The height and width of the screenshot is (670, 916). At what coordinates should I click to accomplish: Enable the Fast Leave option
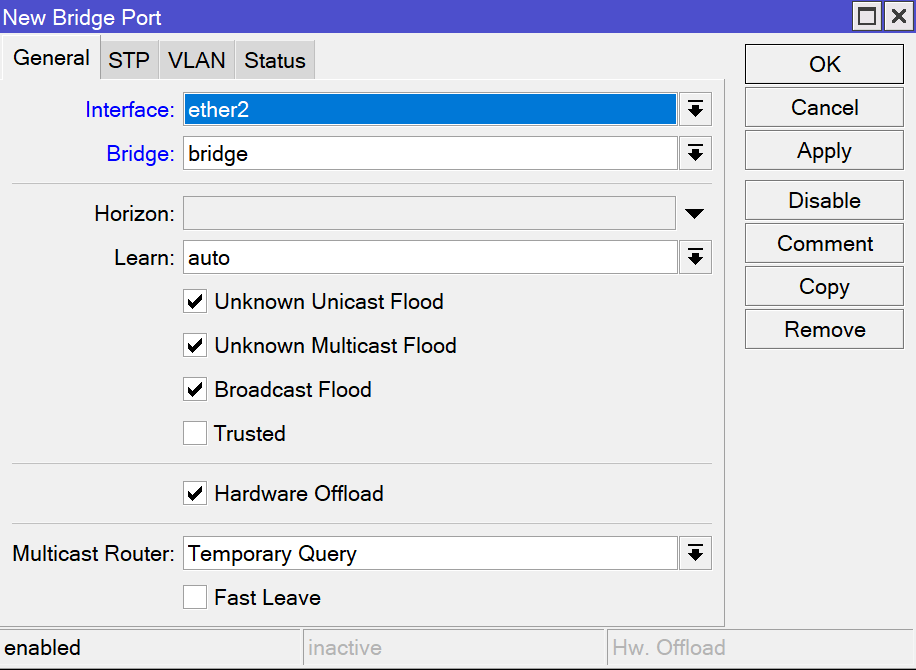point(195,598)
